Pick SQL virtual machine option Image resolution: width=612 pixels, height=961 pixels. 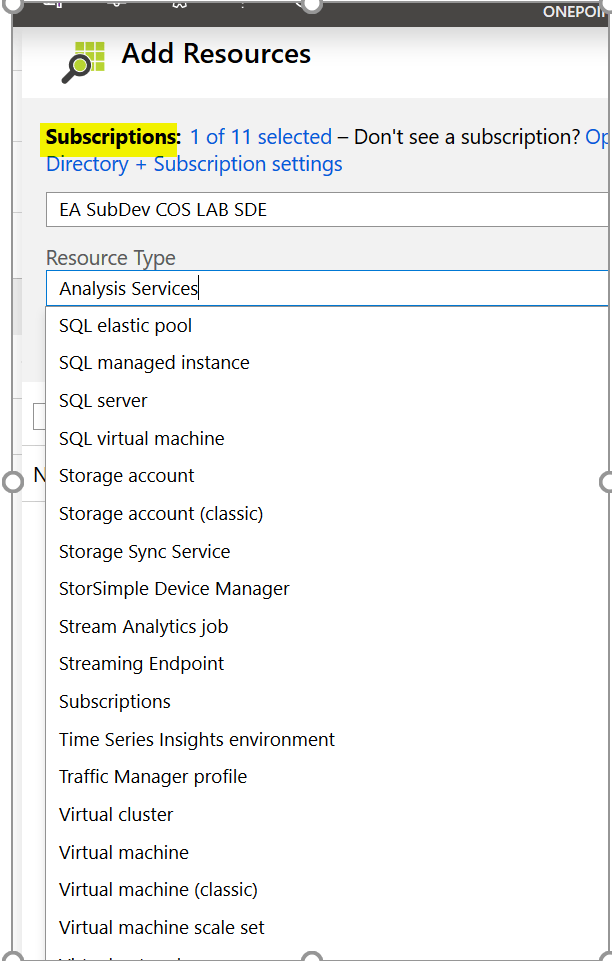click(142, 439)
